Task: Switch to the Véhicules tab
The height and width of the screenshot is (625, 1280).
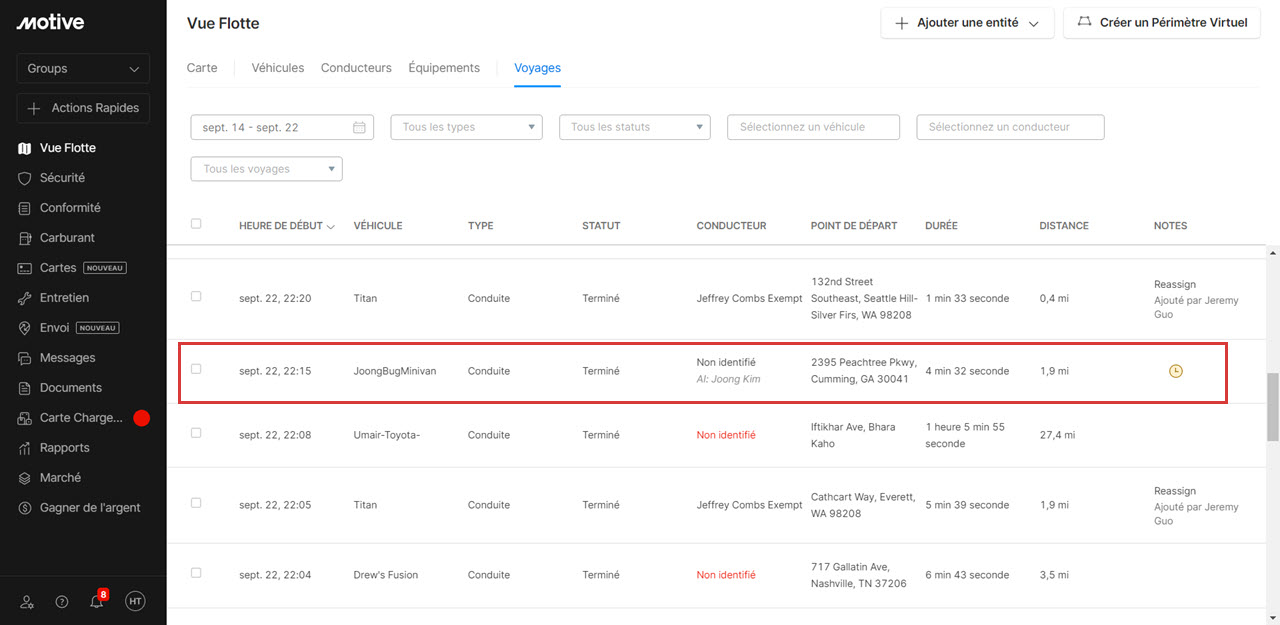Action: click(x=278, y=68)
